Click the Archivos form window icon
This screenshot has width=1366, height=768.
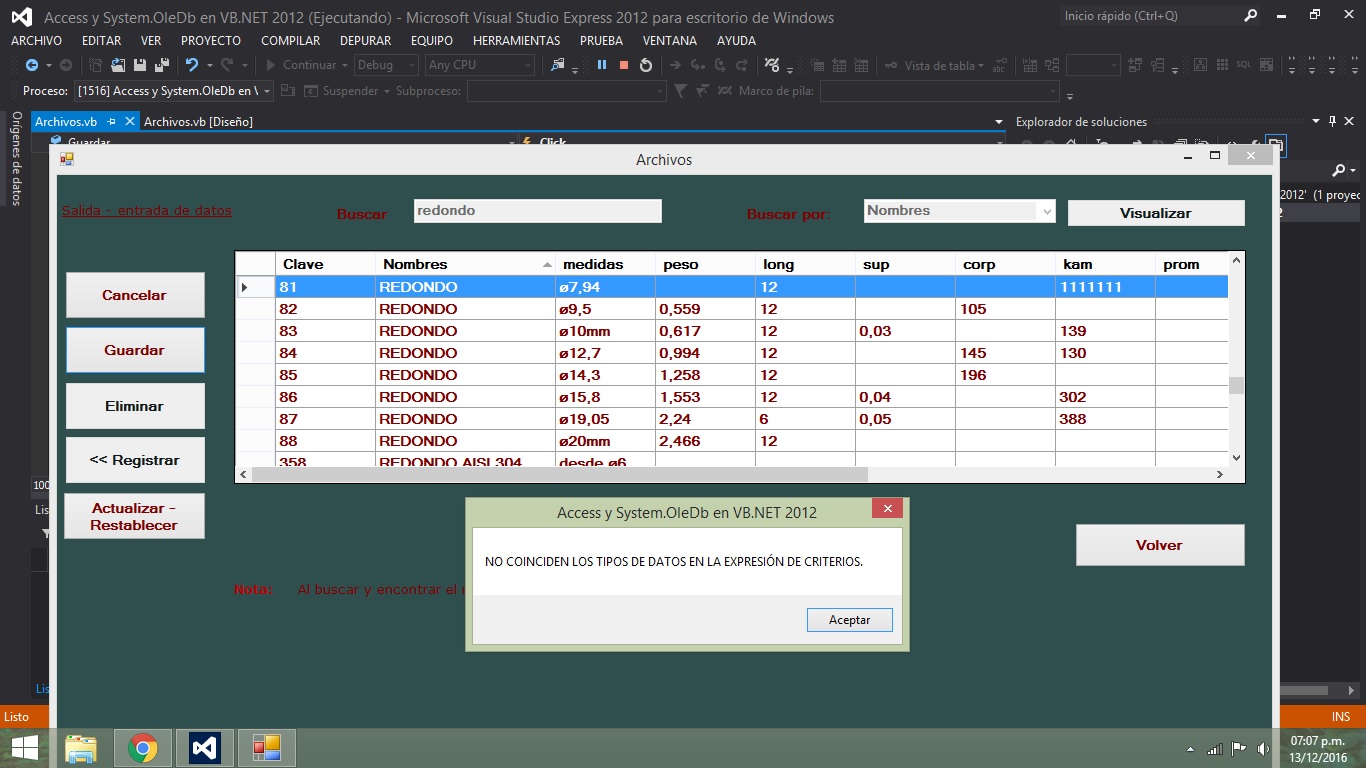[67, 158]
